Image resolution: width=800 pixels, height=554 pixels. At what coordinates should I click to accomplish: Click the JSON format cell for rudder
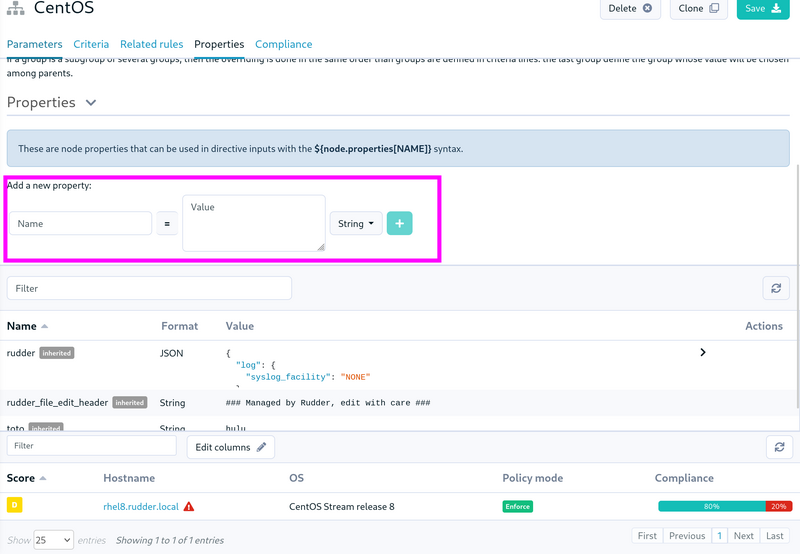(171, 353)
